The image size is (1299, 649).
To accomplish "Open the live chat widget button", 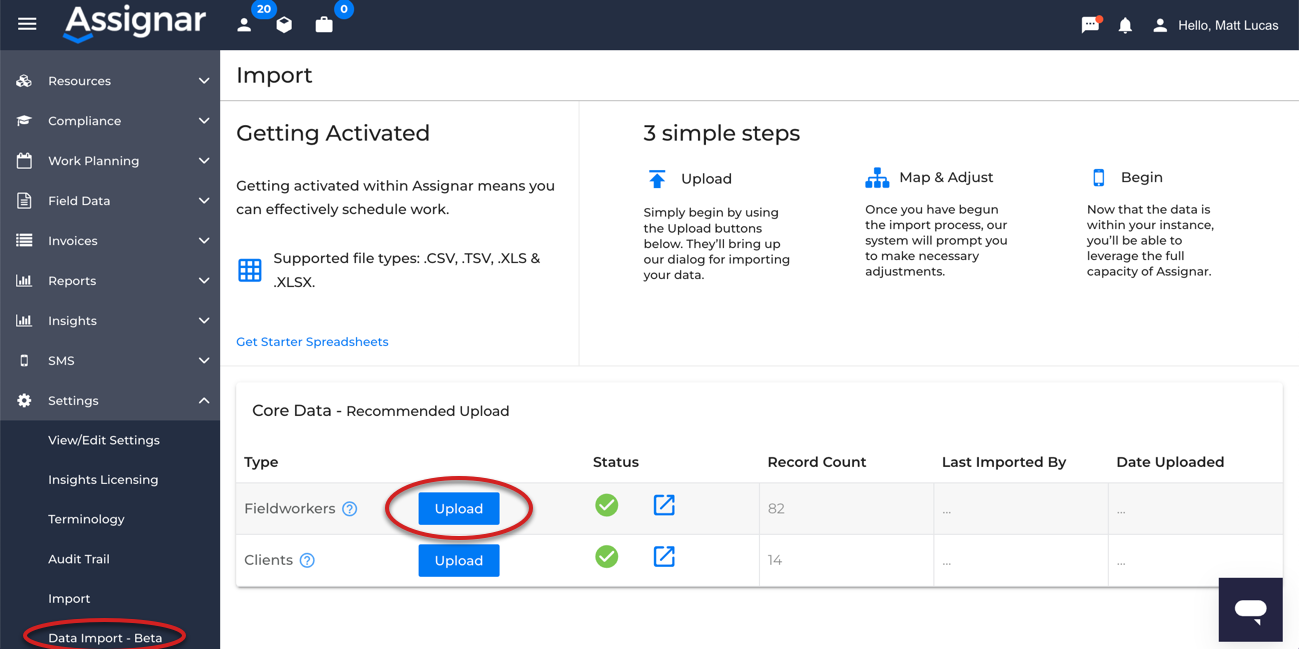I will point(1250,609).
